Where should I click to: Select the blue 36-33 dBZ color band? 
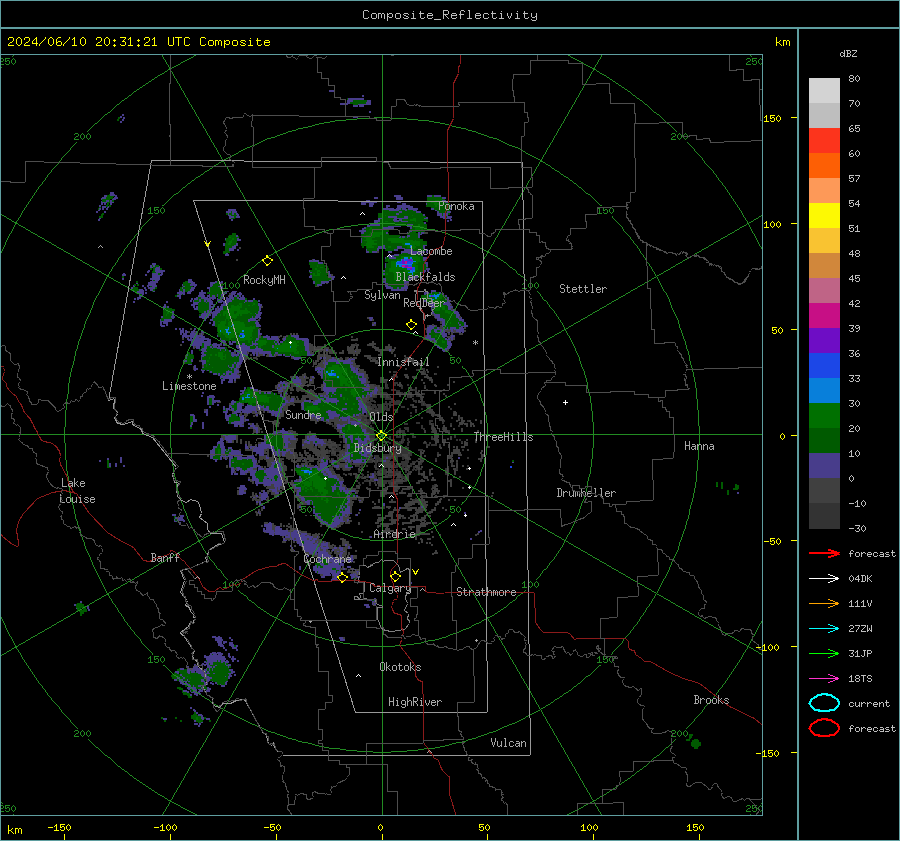[x=824, y=366]
